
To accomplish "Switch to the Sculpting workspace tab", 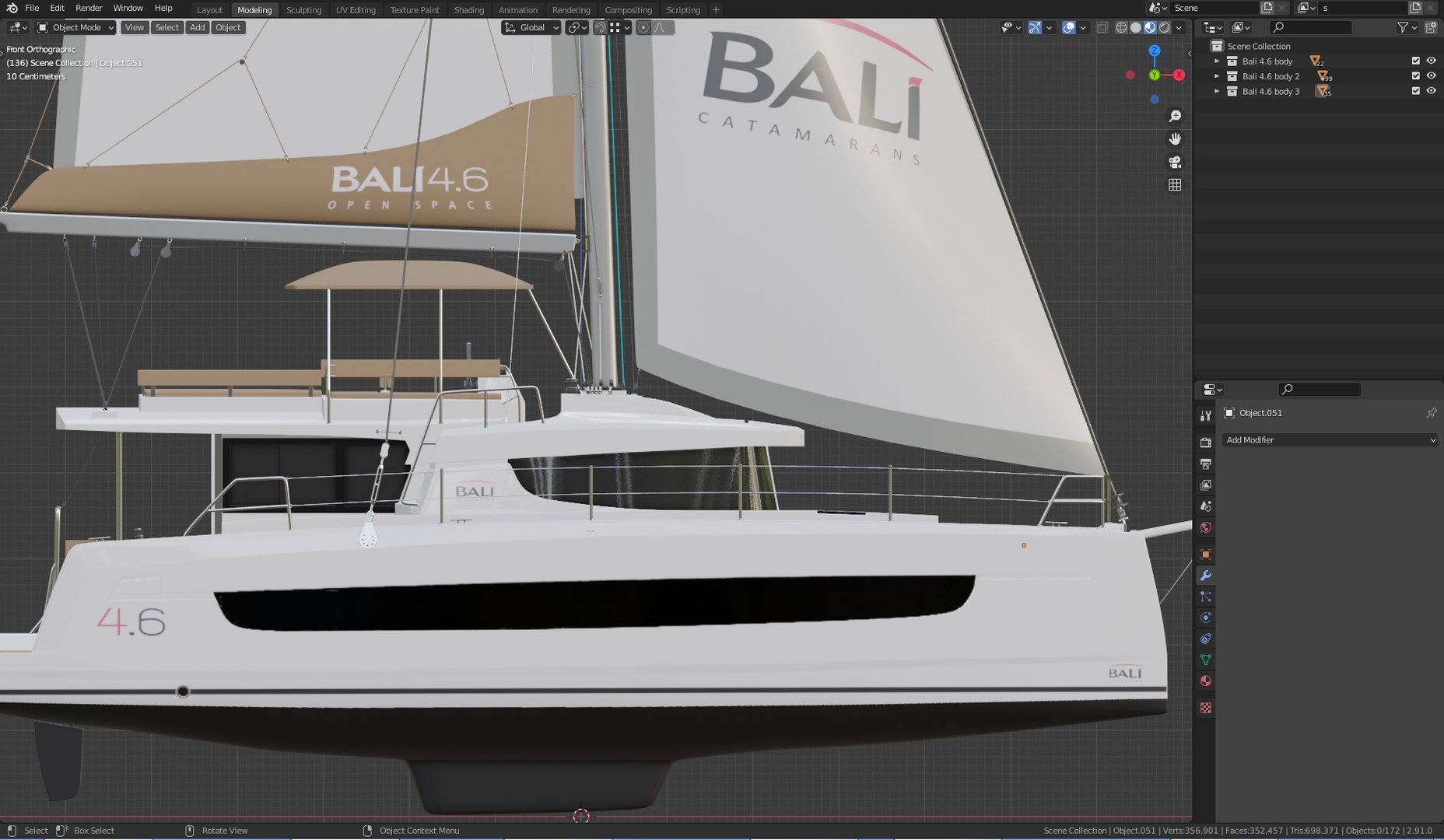I will (303, 10).
